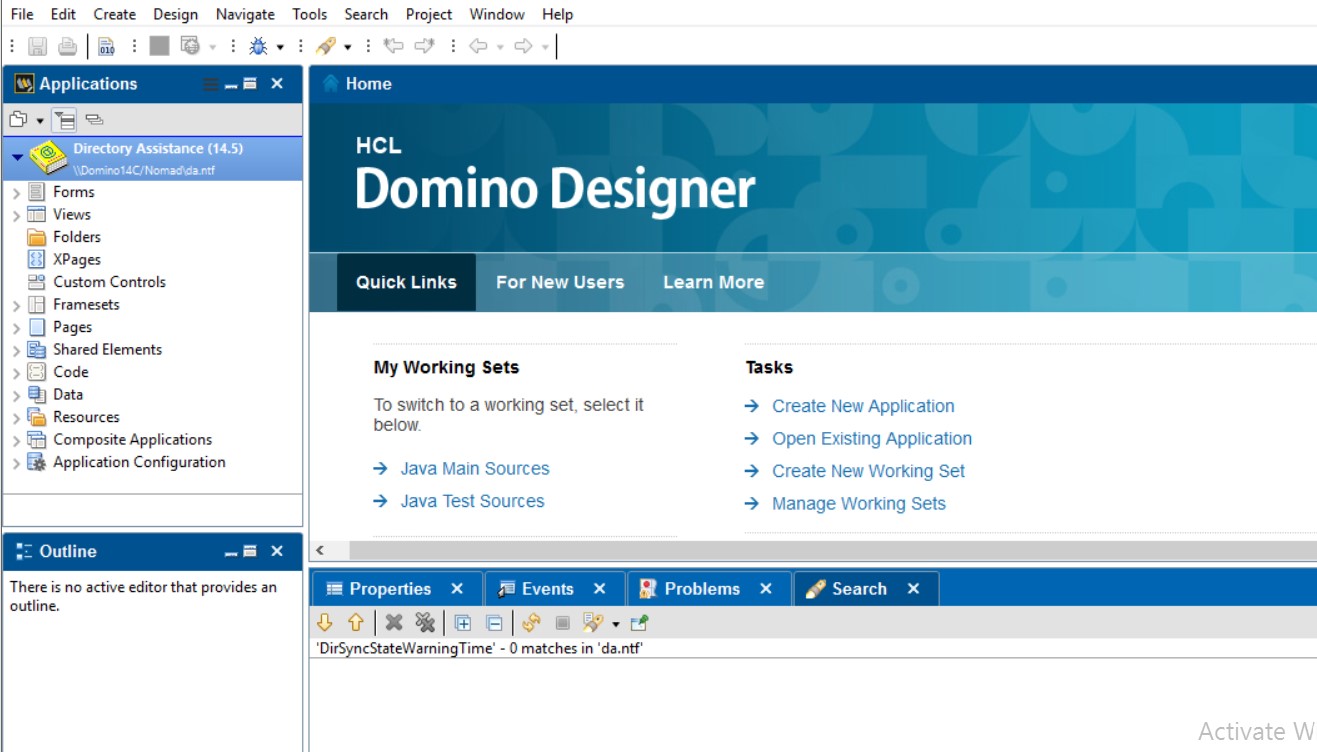Select the For New Users tab
The image size is (1317, 752).
tap(559, 282)
